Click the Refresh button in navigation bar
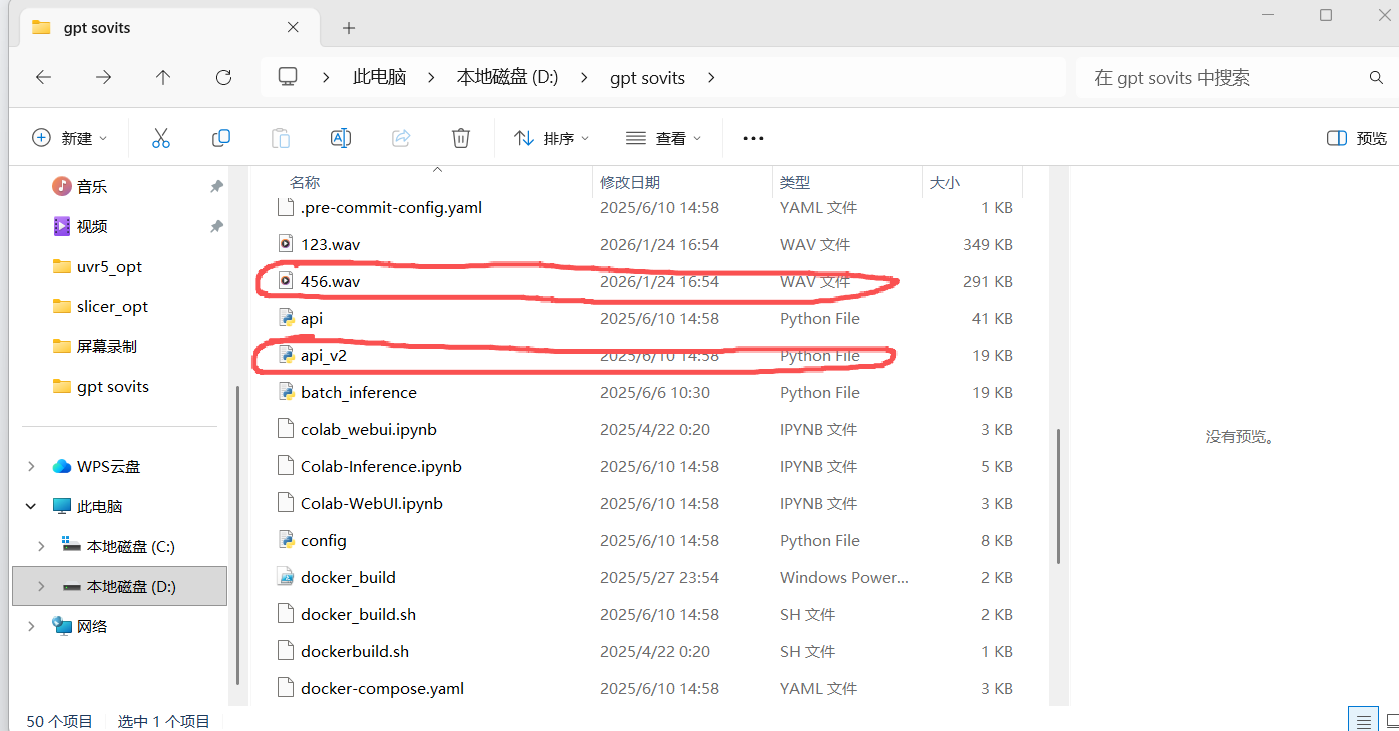The image size is (1399, 731). click(x=223, y=77)
